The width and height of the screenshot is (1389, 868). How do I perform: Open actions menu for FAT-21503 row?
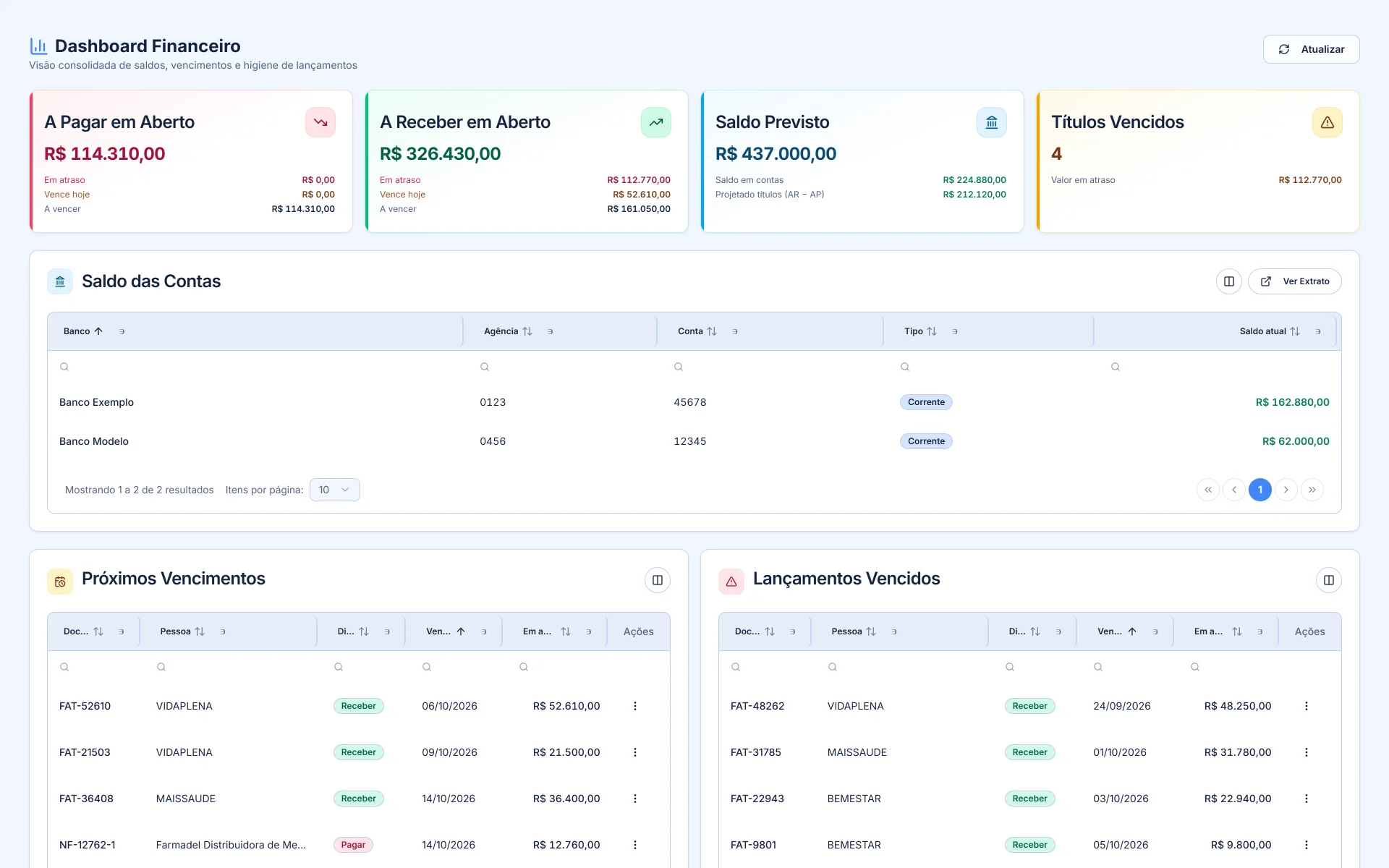[635, 752]
